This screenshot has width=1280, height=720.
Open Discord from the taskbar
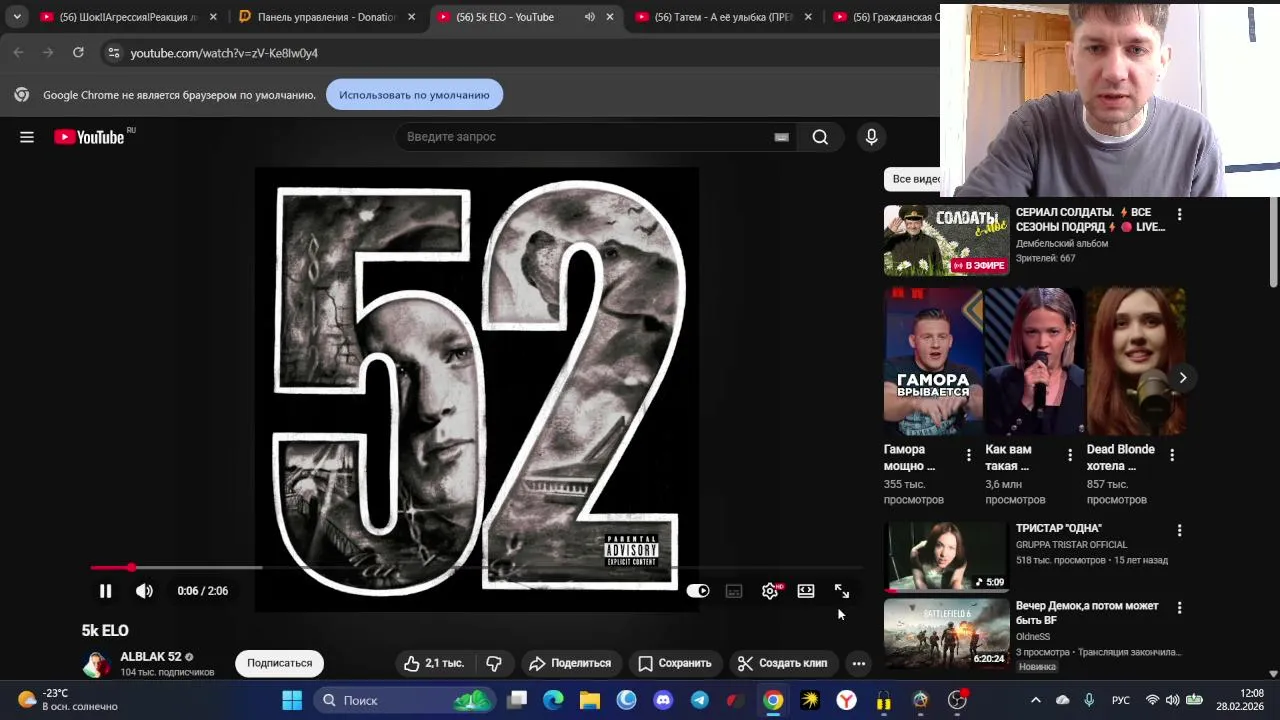663,700
